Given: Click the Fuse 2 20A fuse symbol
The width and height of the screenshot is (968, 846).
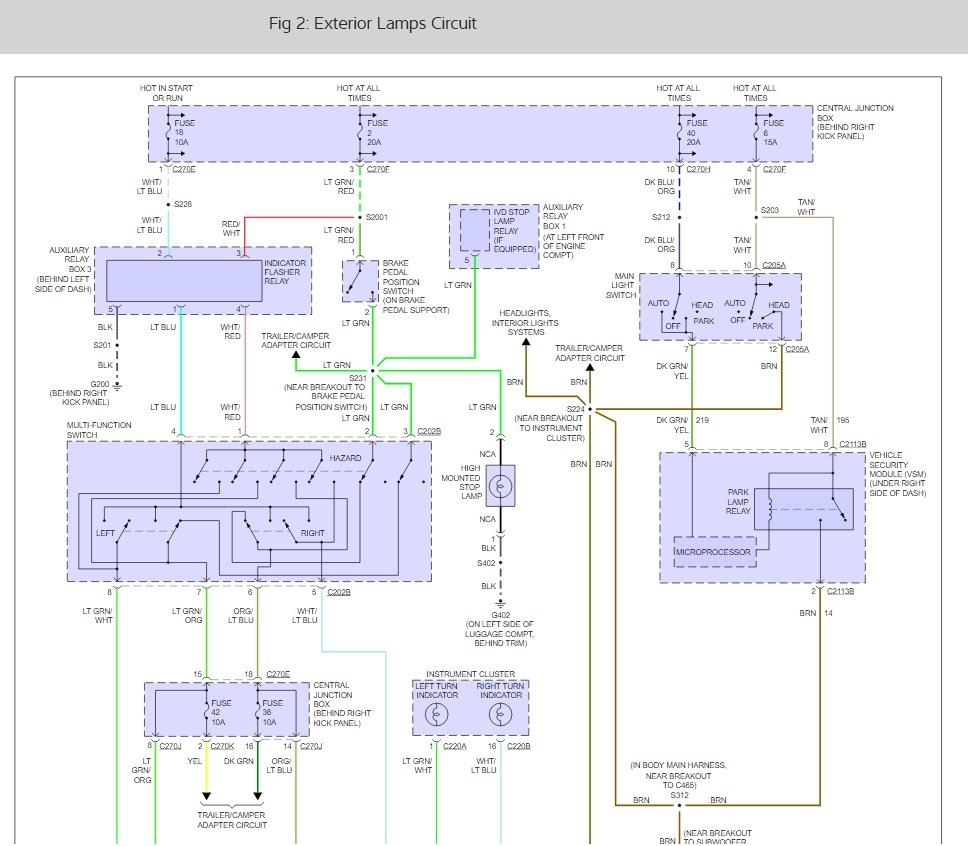Looking at the screenshot, I should 360,133.
